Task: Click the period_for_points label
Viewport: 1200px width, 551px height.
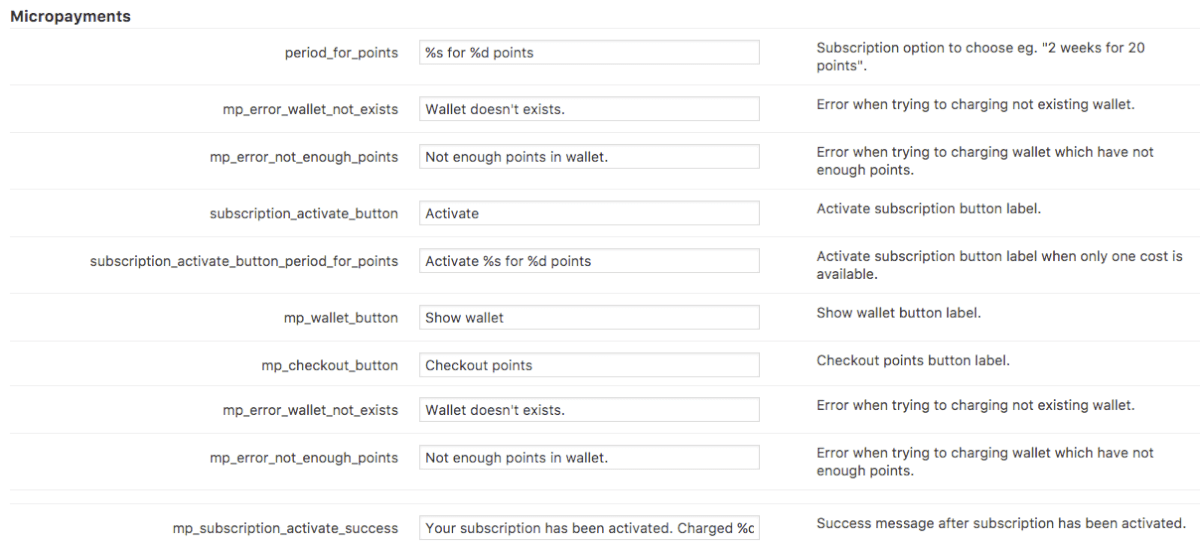Action: point(341,53)
